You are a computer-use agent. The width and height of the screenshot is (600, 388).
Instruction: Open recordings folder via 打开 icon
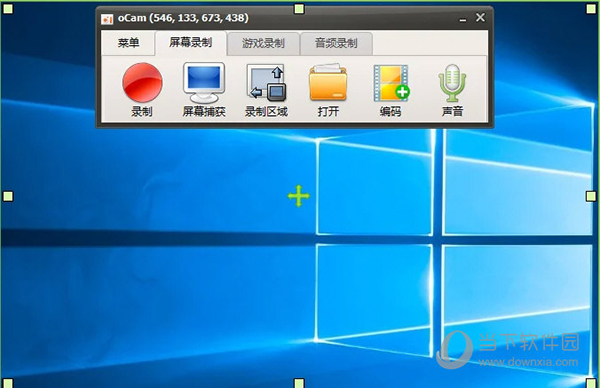[x=328, y=83]
